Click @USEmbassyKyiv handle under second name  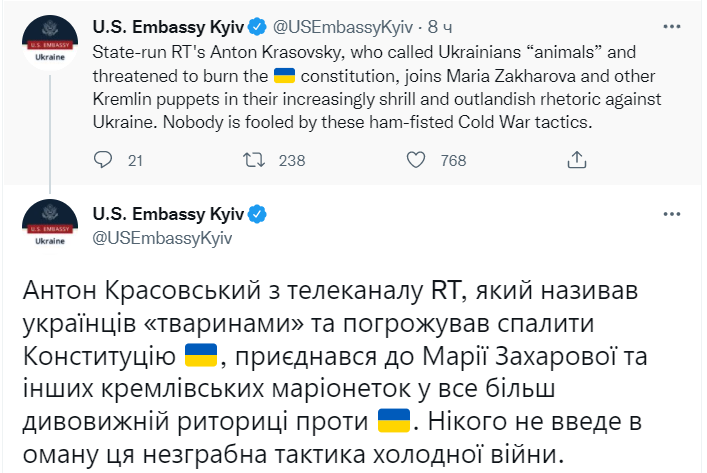tap(162, 238)
